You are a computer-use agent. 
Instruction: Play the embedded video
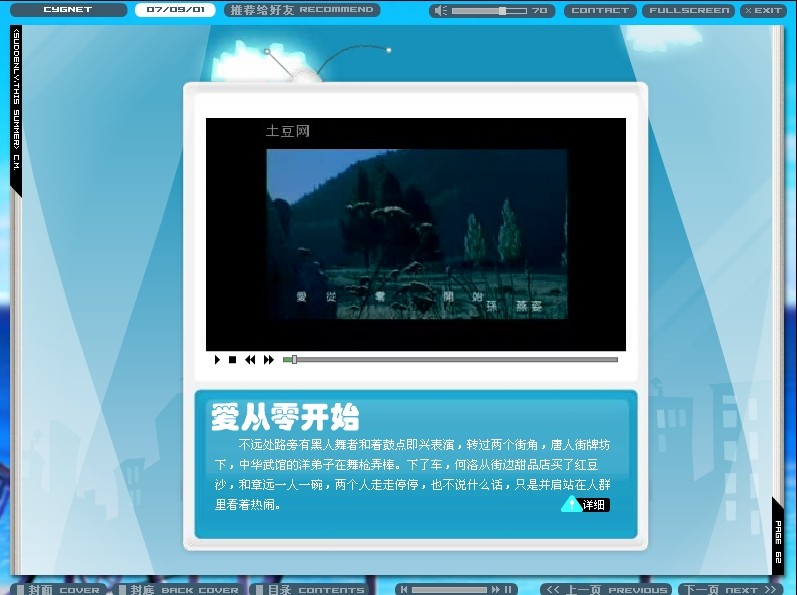217,360
